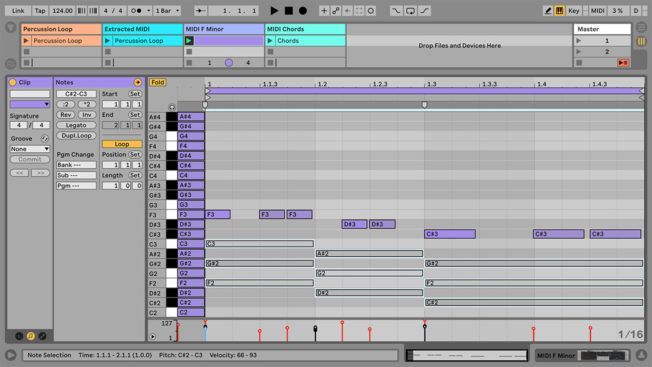Toggle the Loop switch in control bar
Viewport: 652px width, 367px height.
(410, 10)
